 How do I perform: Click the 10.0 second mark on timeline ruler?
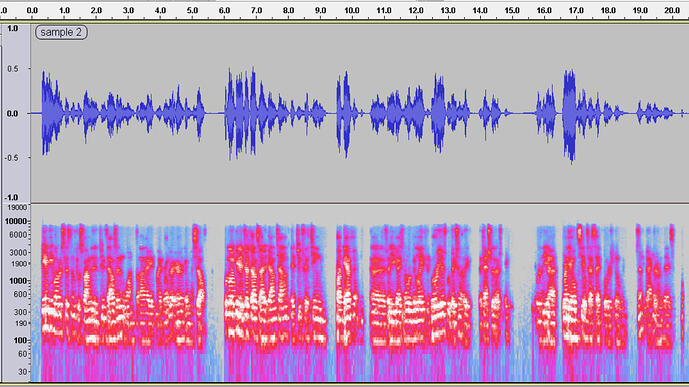(x=352, y=10)
